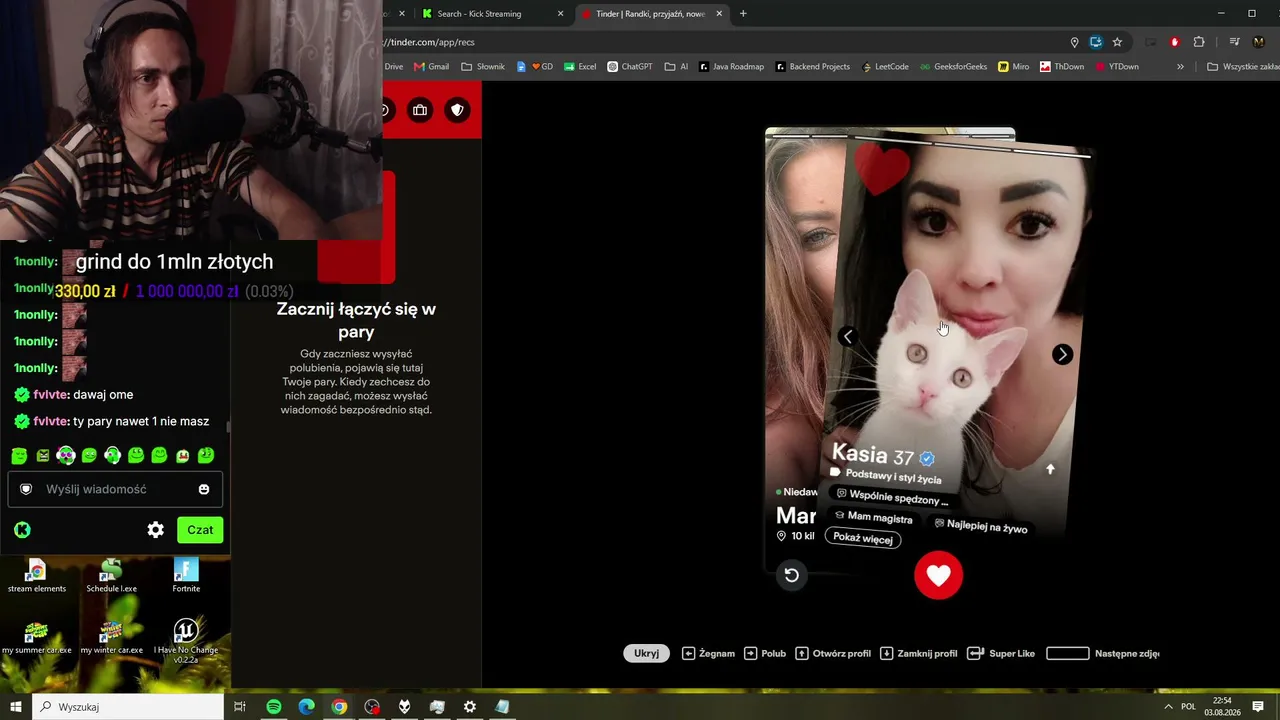Select the 'Schedule I.exe' desktop shortcut
Viewport: 1280px width, 720px height.
[111, 576]
